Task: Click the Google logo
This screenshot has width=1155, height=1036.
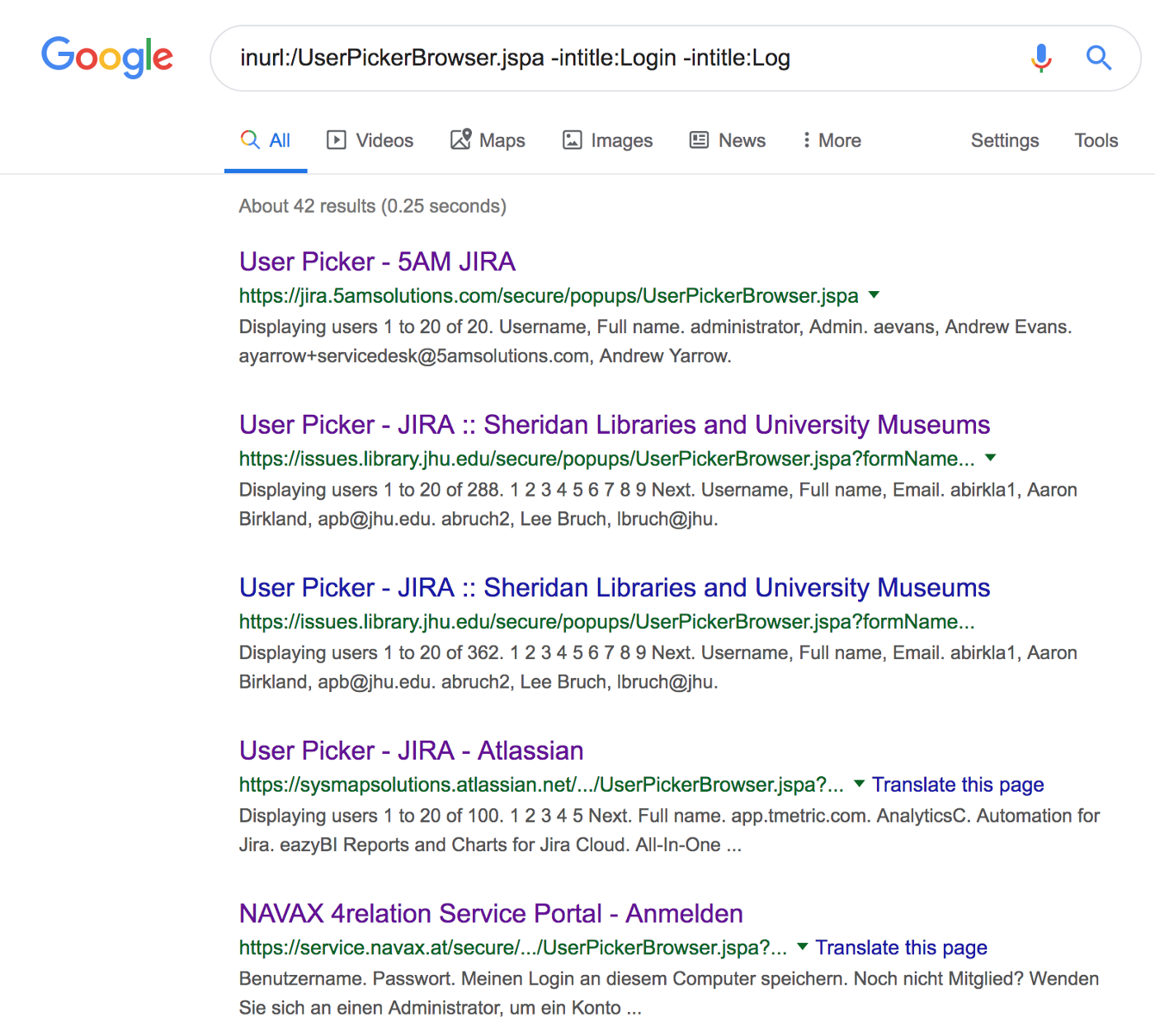Action: point(107,57)
